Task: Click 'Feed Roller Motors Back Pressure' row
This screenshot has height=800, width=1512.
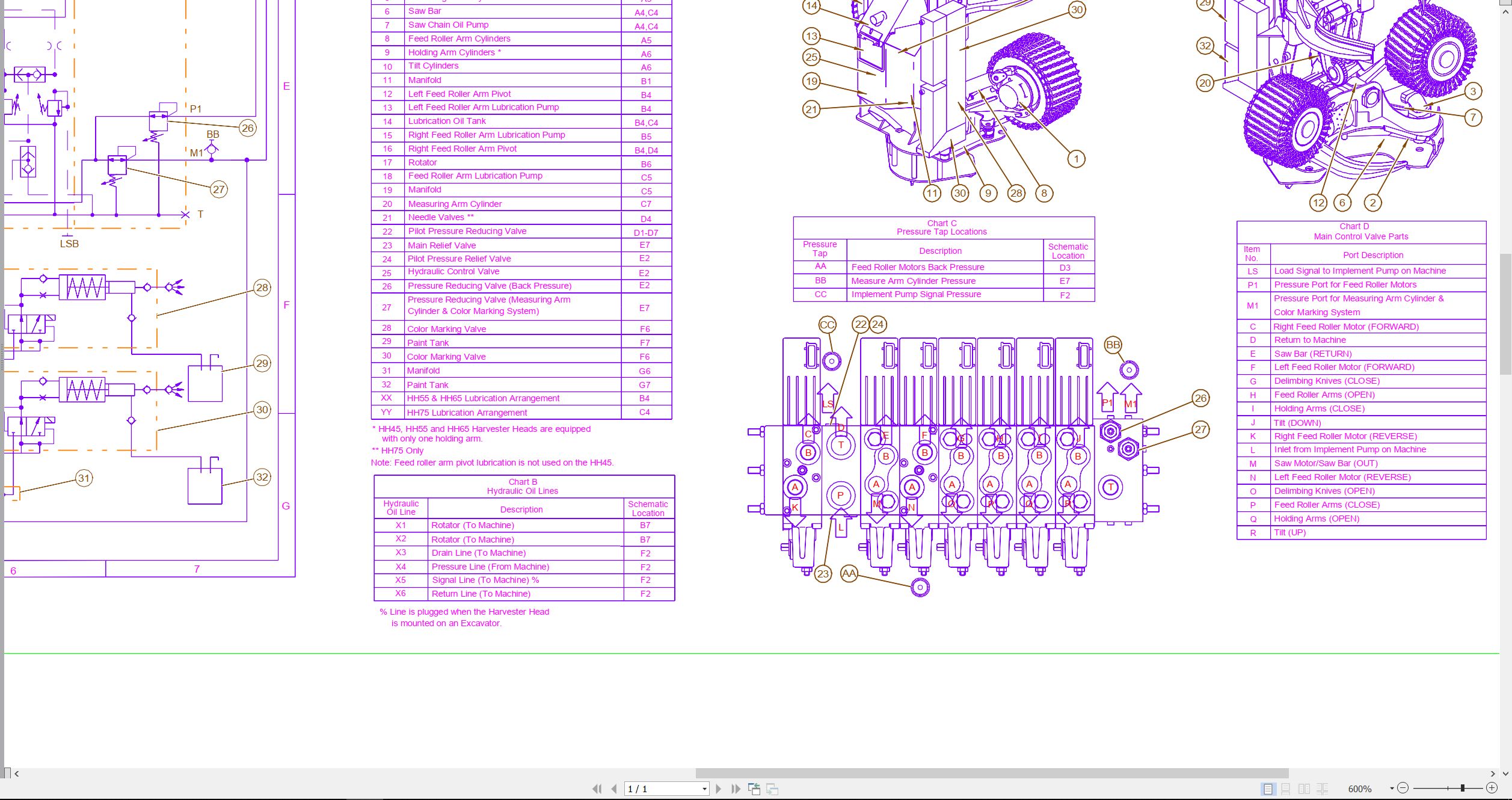Action: coord(944,267)
